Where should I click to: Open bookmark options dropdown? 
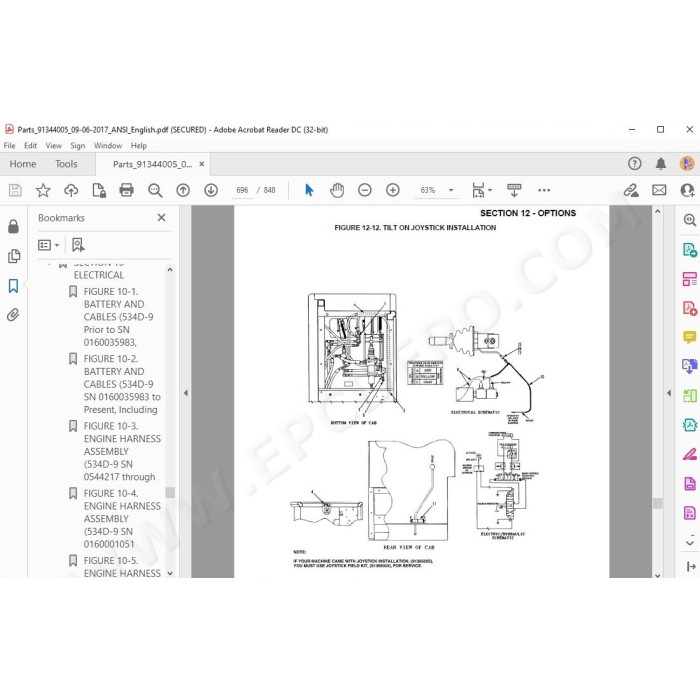(48, 245)
